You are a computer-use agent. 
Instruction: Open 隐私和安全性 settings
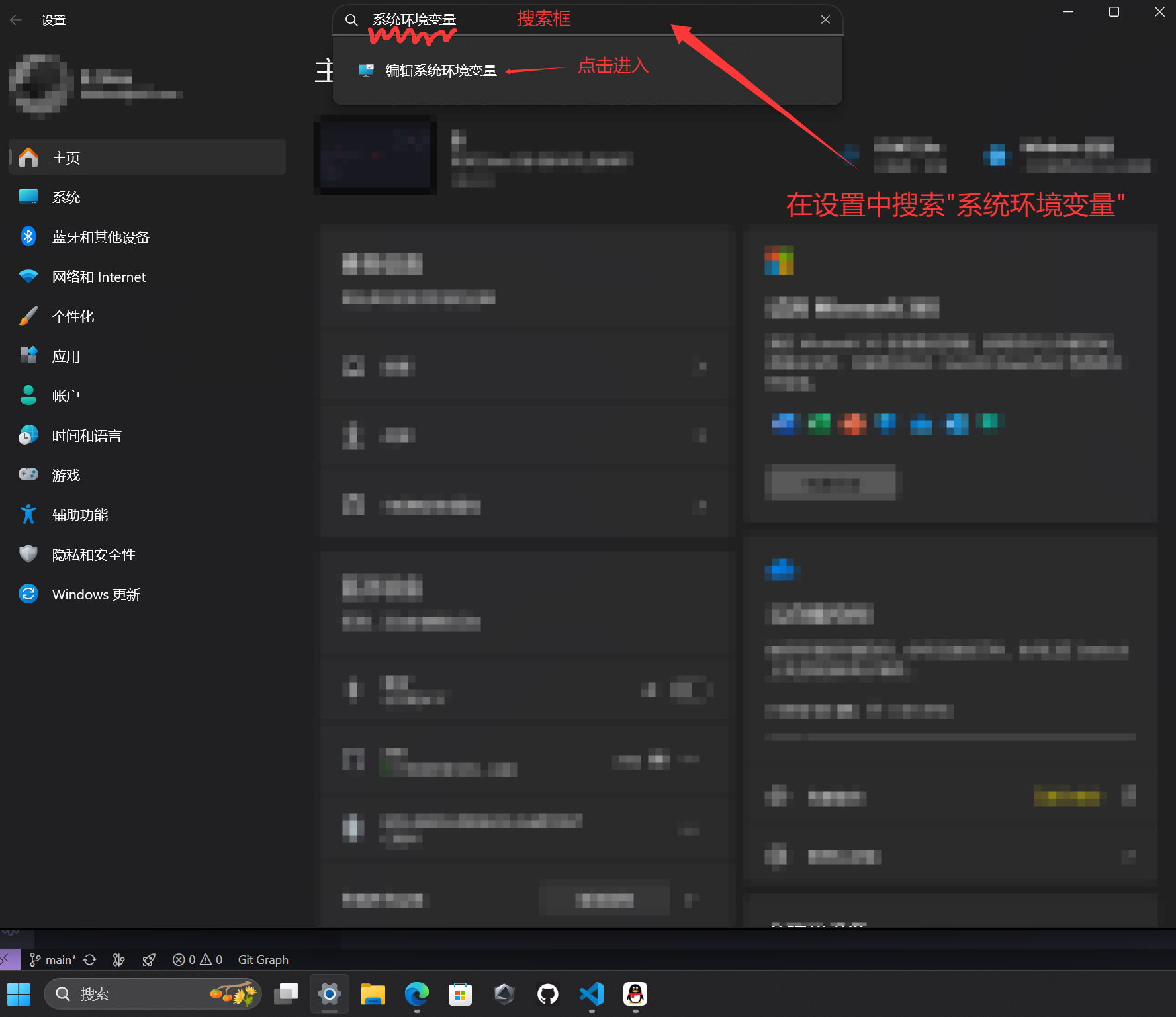pyautogui.click(x=94, y=554)
